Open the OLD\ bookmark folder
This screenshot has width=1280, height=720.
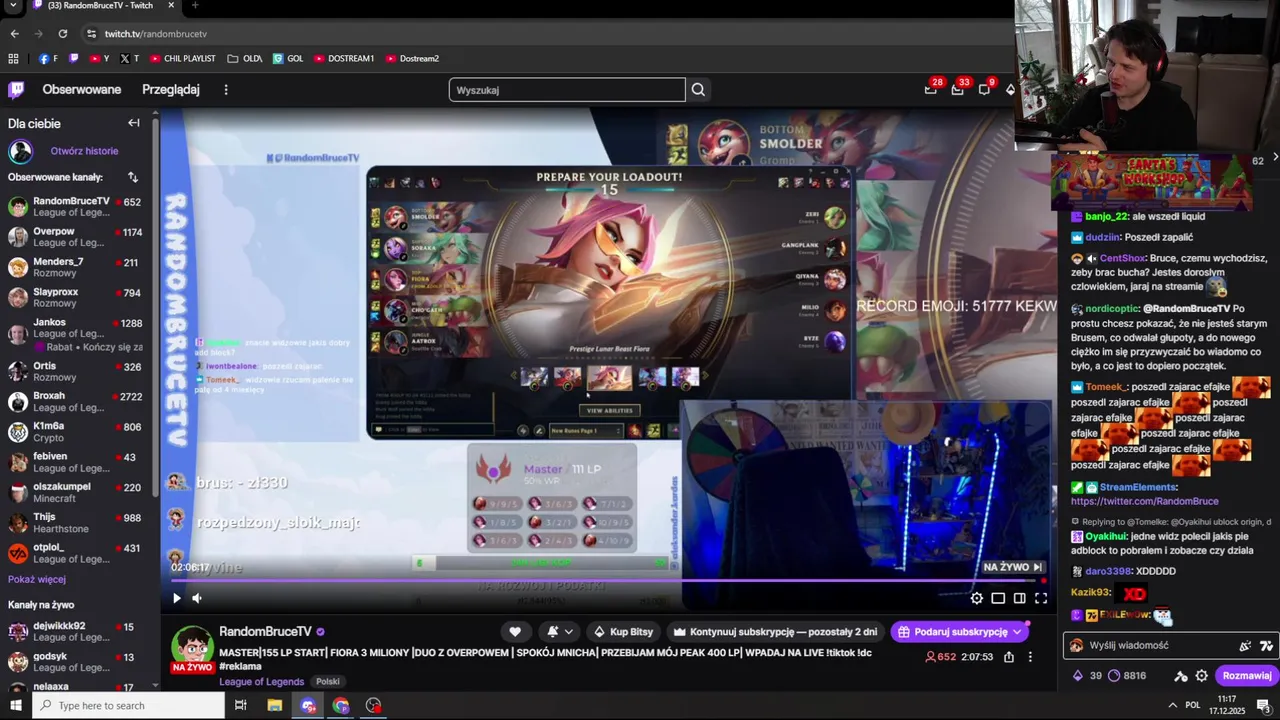(x=245, y=59)
